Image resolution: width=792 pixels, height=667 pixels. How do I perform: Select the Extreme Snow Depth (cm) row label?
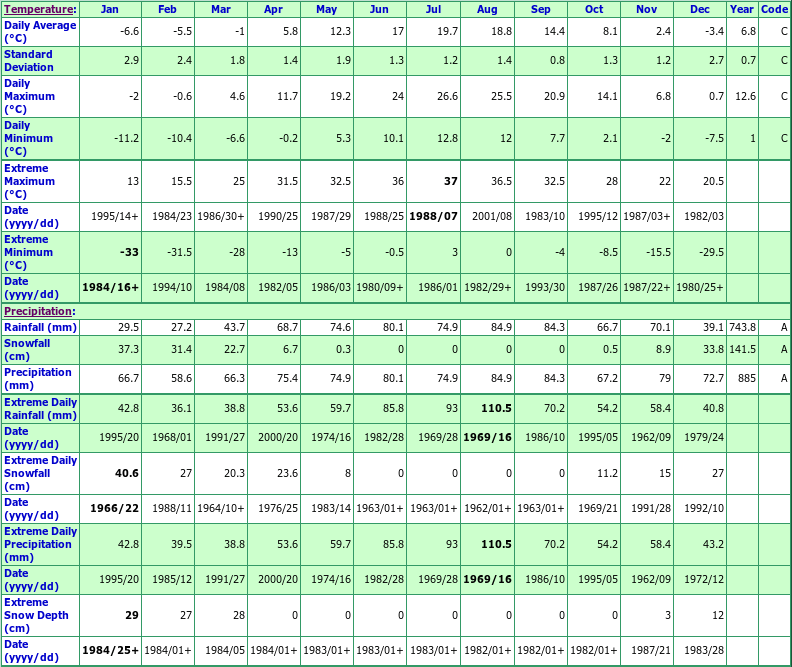click(x=36, y=615)
